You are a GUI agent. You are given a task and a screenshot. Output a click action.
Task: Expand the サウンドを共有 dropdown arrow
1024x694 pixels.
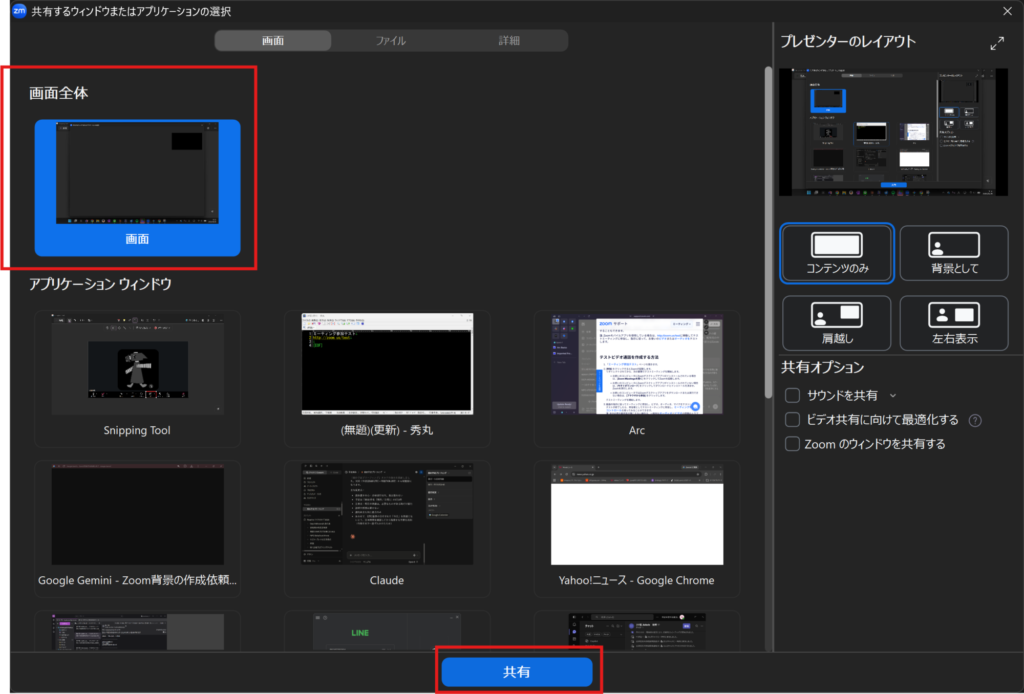[x=893, y=396]
